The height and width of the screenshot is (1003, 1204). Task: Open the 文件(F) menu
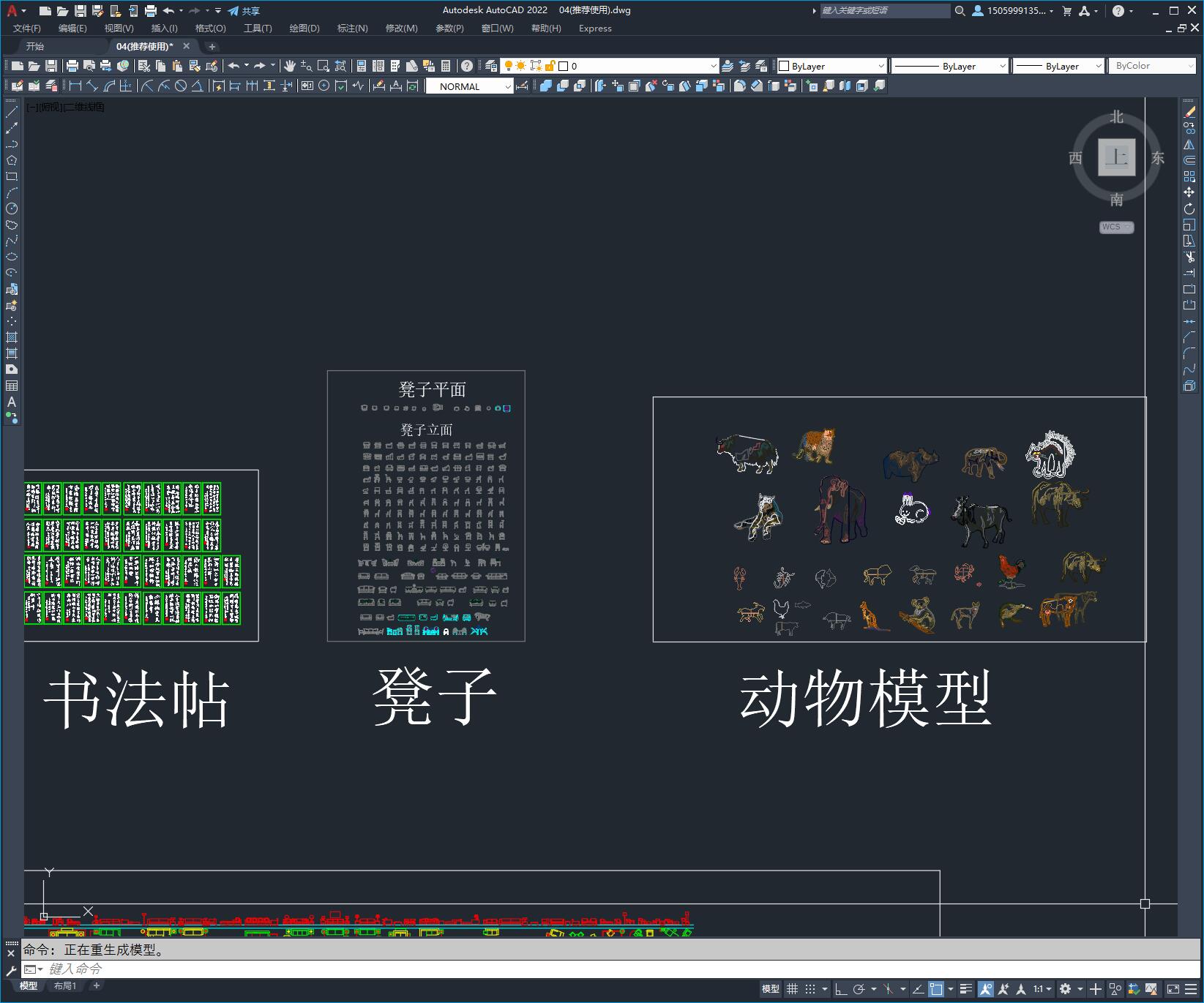[27, 28]
